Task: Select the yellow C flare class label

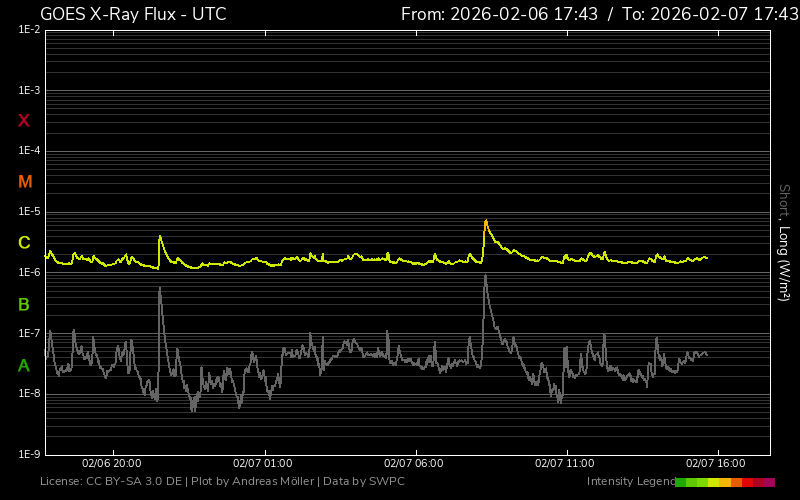Action: tap(24, 243)
